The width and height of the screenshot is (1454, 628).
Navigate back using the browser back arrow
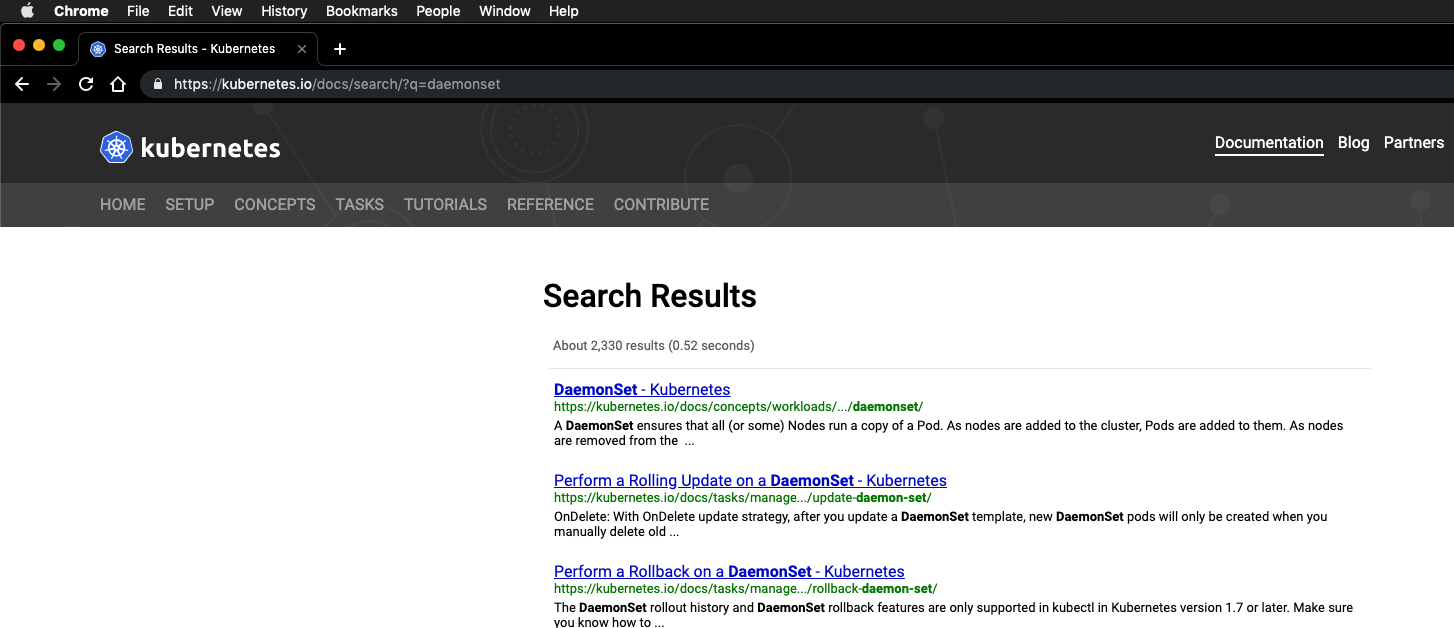[22, 84]
